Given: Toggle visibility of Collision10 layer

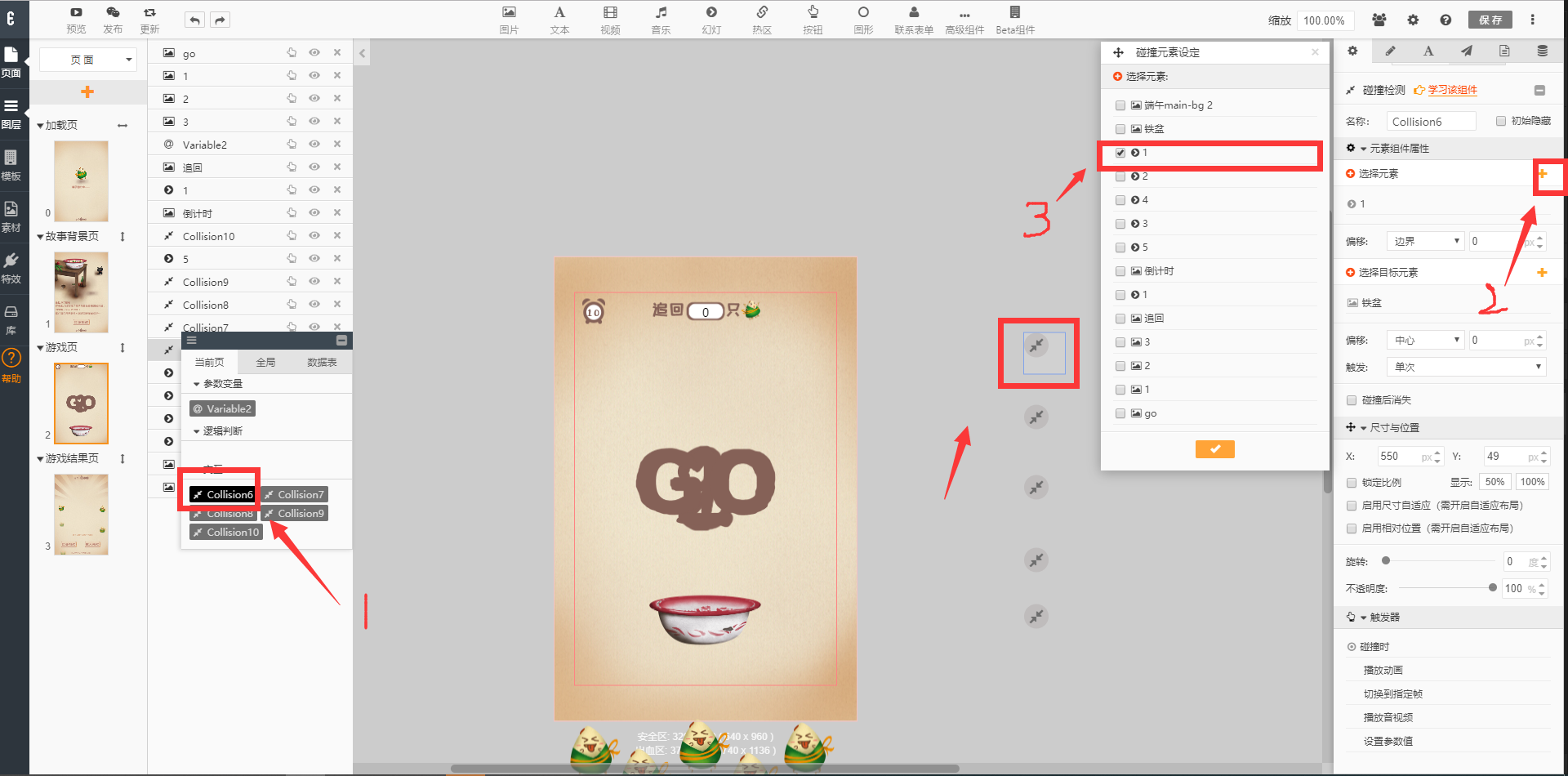Looking at the screenshot, I should [x=314, y=235].
